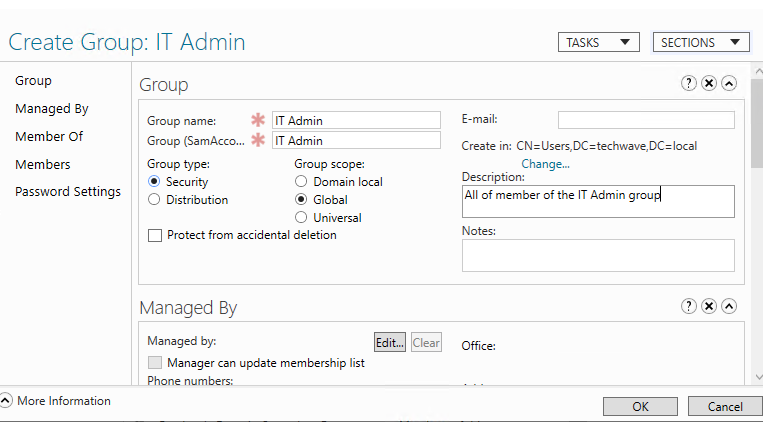Open help for the Group section
This screenshot has width=763, height=422.
click(689, 84)
